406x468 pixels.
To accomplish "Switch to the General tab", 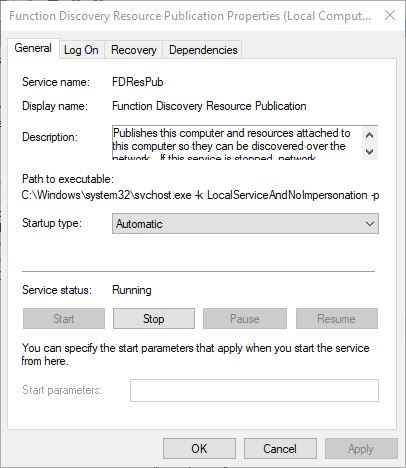I will point(33,49).
